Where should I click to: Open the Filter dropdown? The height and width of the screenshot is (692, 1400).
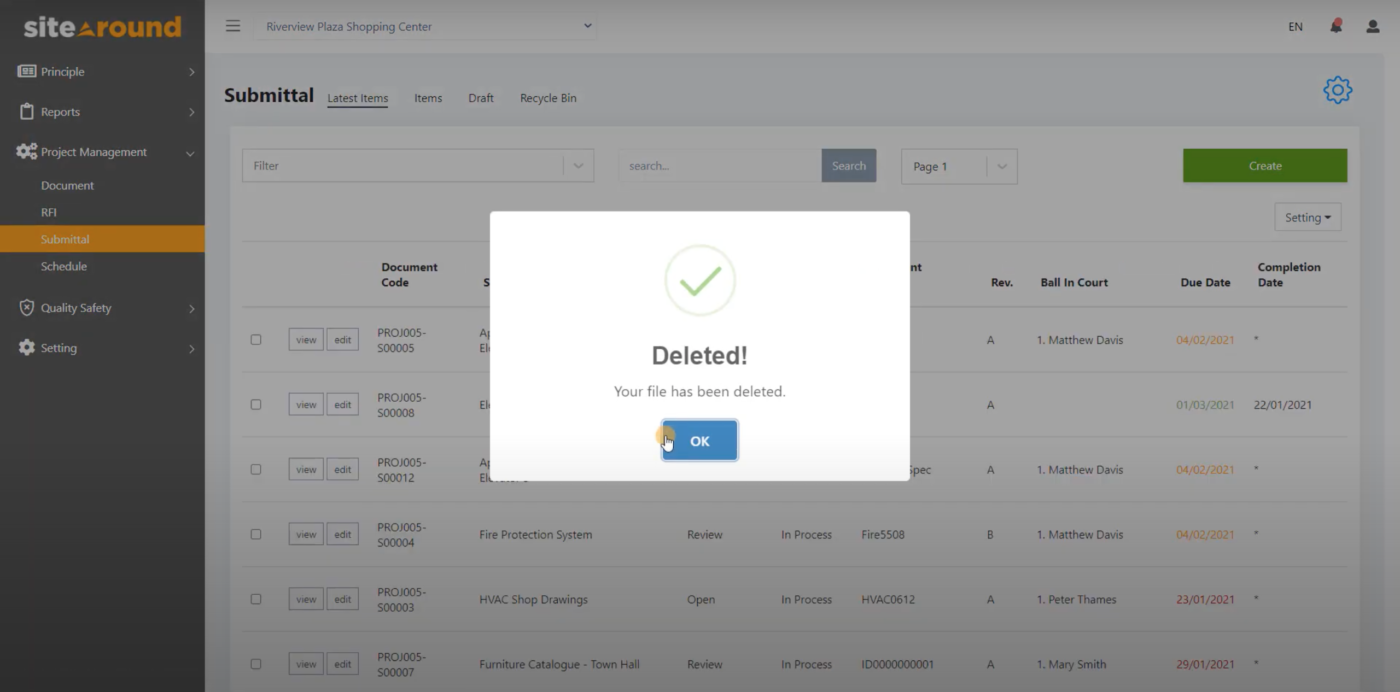(x=418, y=166)
